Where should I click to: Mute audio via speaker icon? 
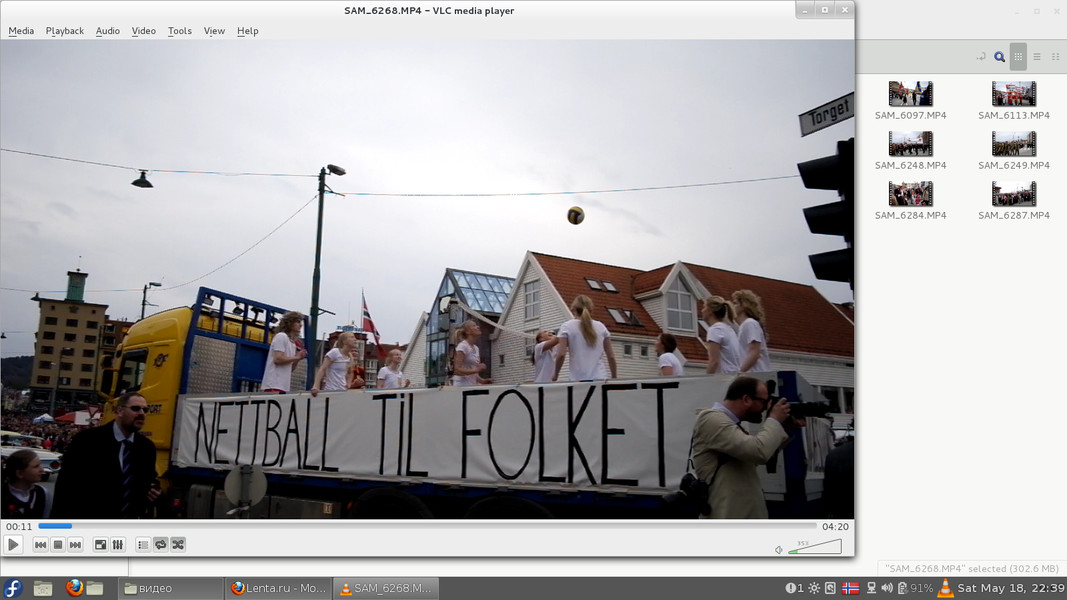(779, 549)
